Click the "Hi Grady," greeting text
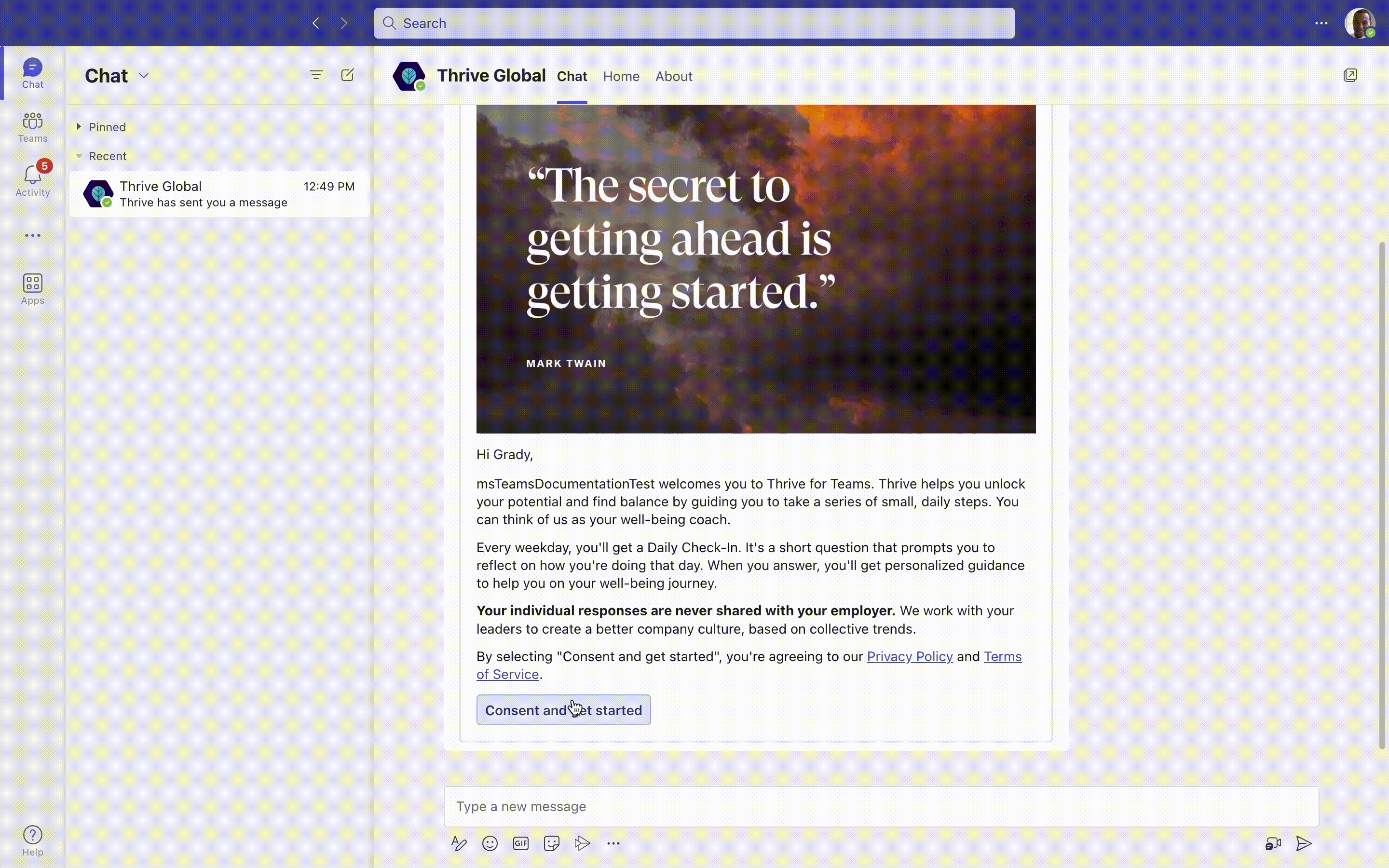The image size is (1389, 868). [x=504, y=454]
